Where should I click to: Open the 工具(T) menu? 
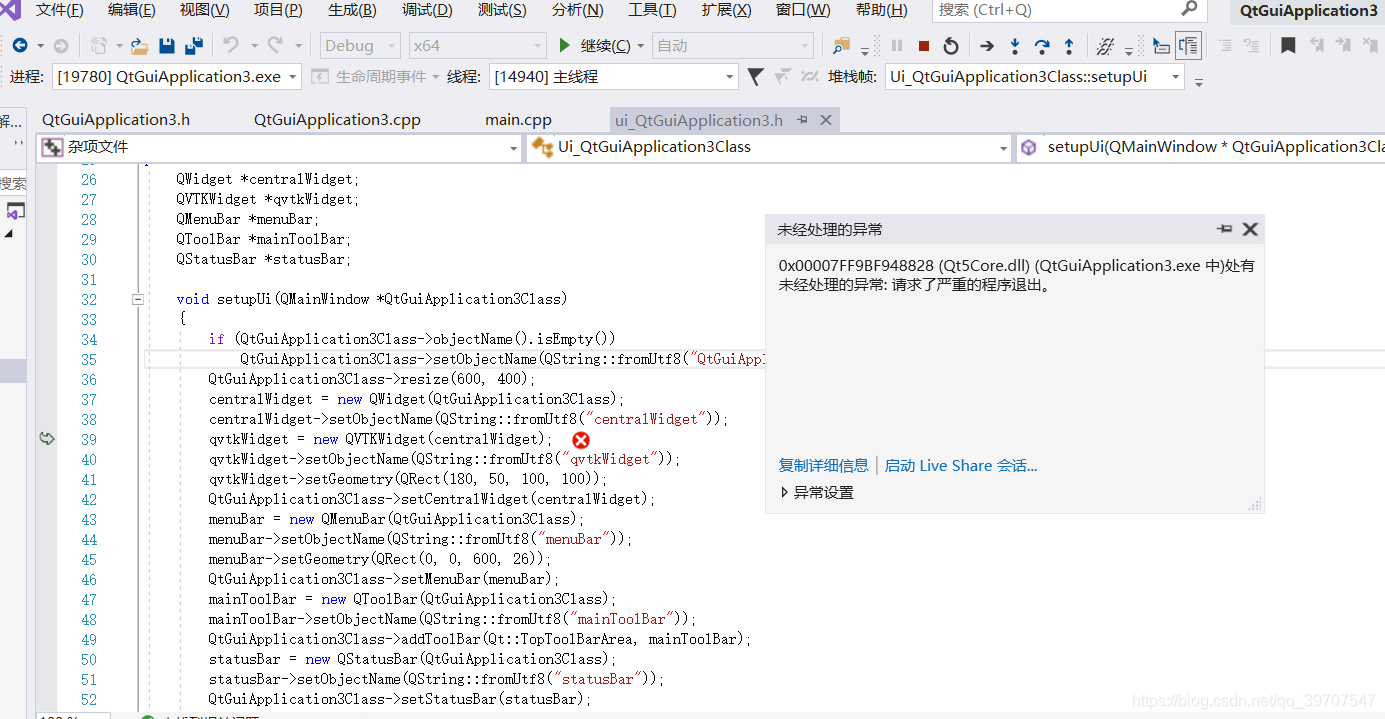click(x=652, y=10)
